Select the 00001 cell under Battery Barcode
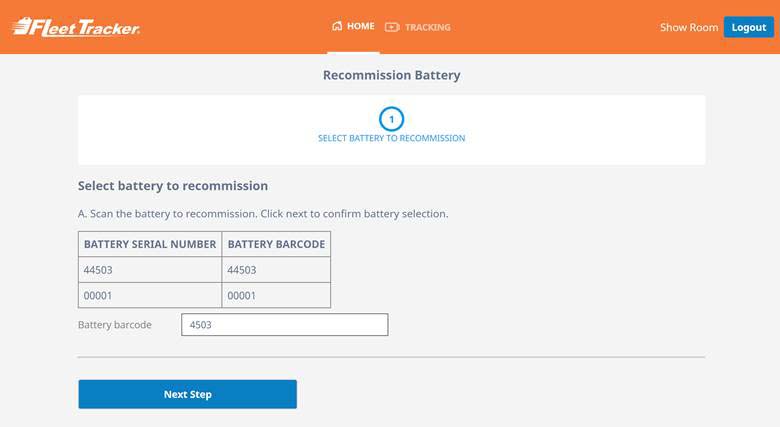The image size is (780, 427). (x=276, y=296)
